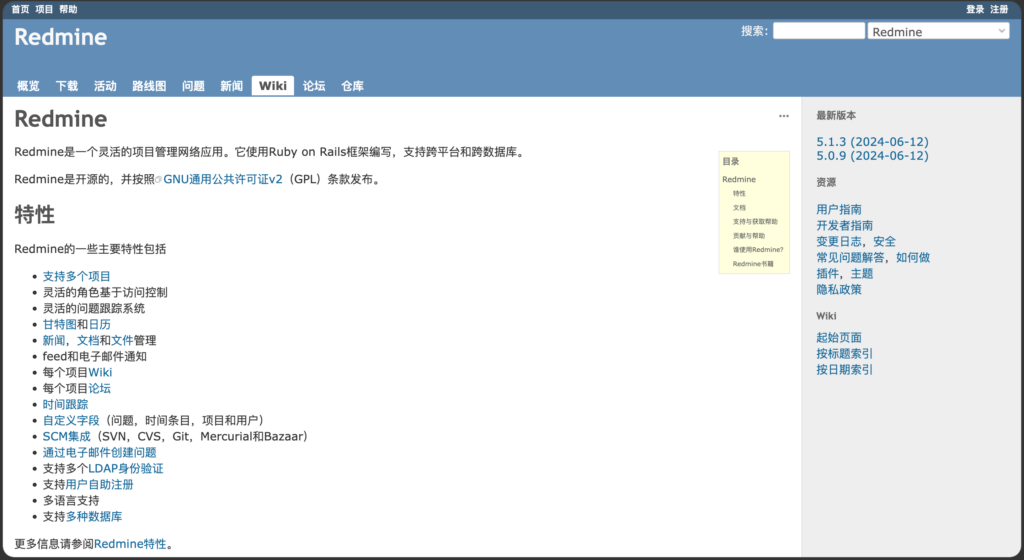1024x560 pixels.
Task: Open the 插件 sidebar link
Action: [x=827, y=273]
